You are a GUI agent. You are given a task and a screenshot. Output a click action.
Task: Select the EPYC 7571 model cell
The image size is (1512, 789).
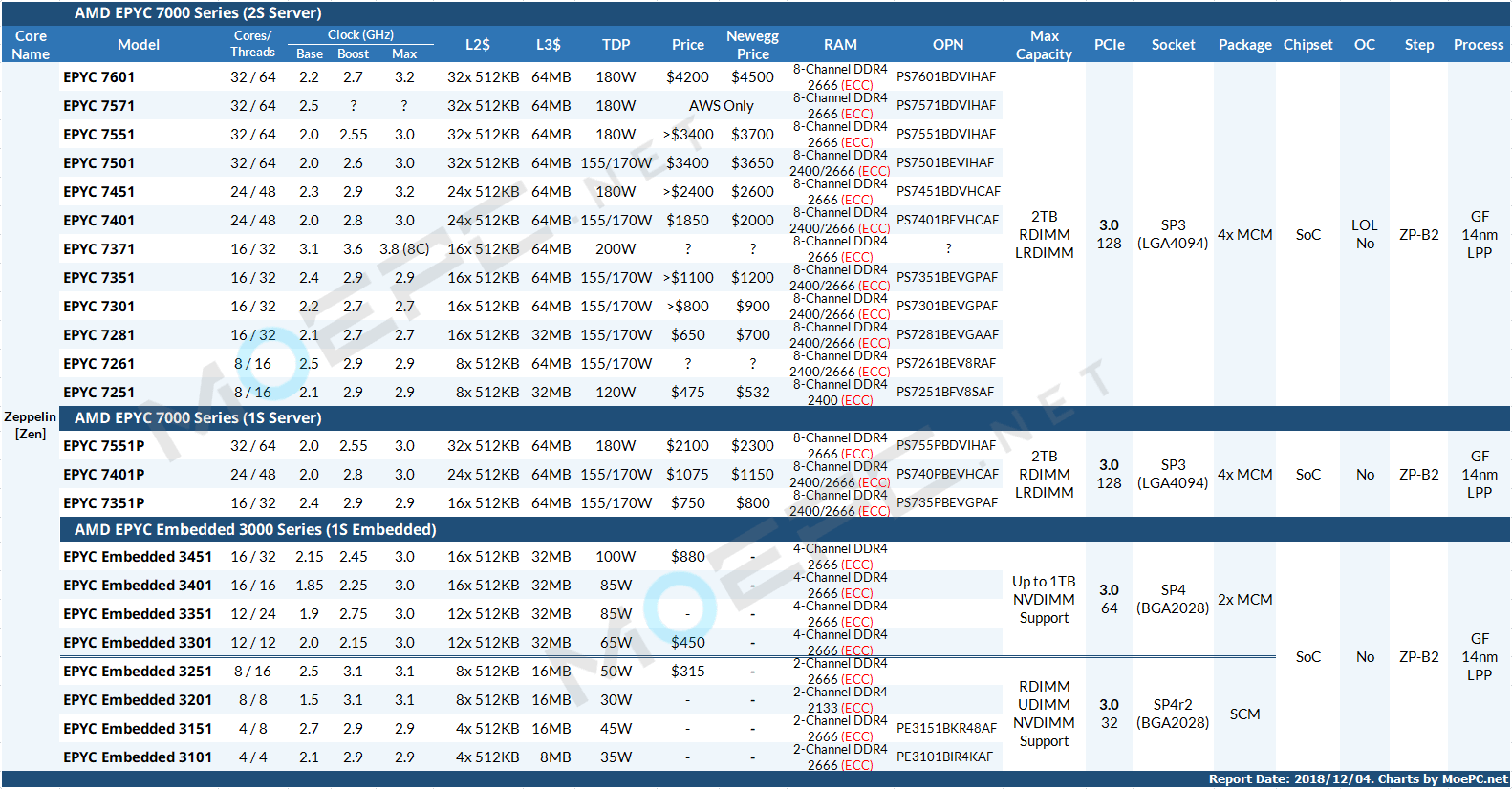pyautogui.click(x=99, y=106)
